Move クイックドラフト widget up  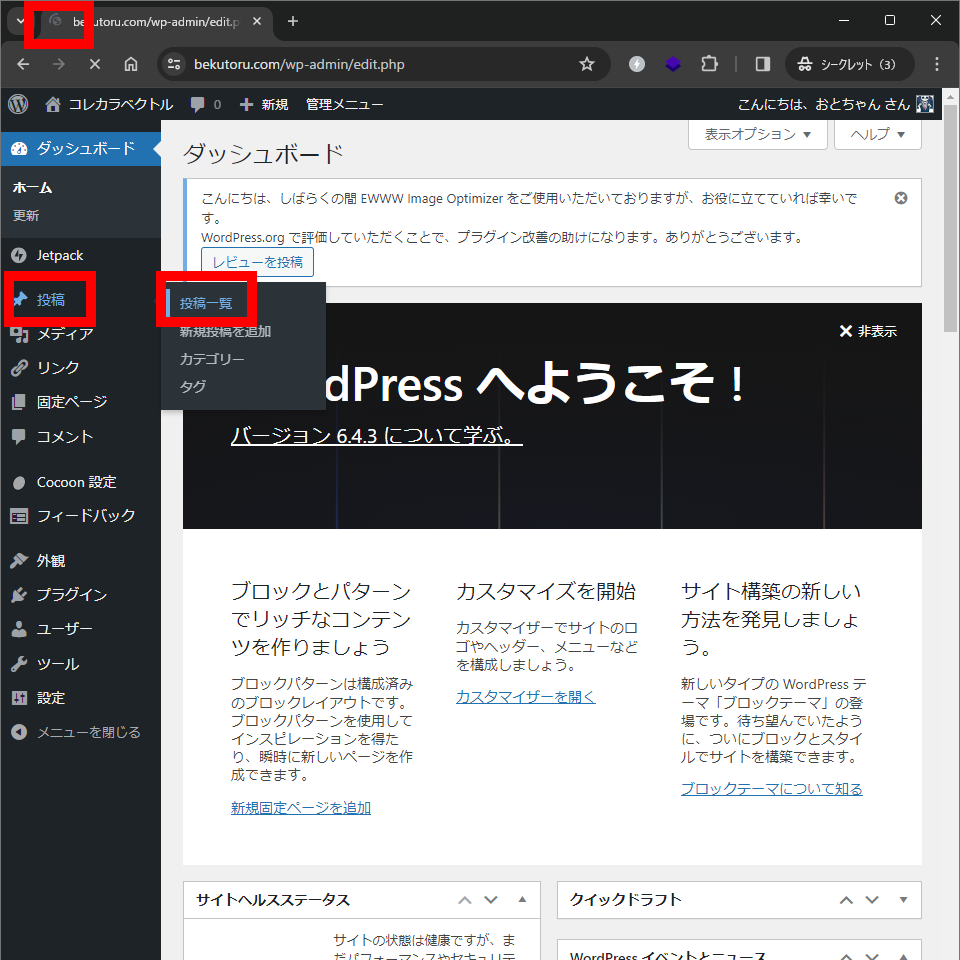pos(846,900)
